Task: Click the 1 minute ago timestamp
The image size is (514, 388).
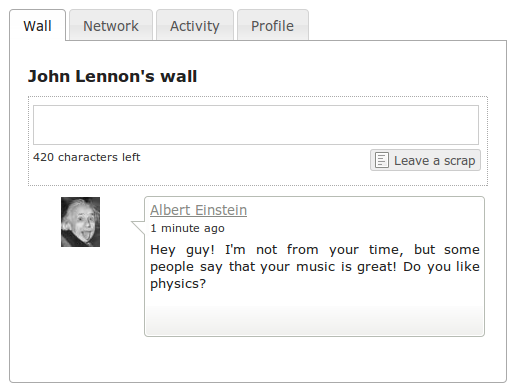Action: point(187,228)
